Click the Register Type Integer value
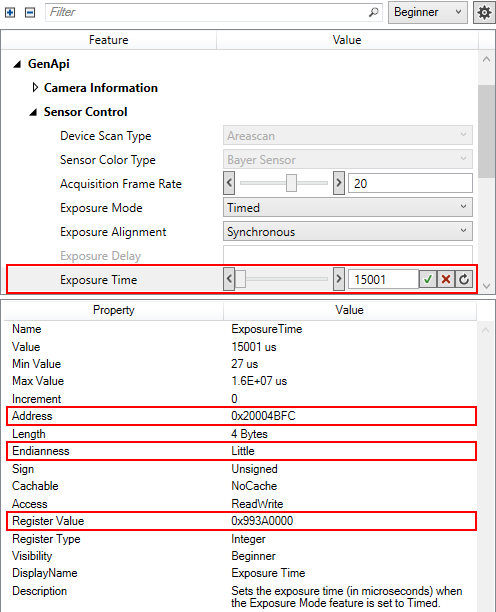Screen dimensions: 496x612 pos(248,539)
